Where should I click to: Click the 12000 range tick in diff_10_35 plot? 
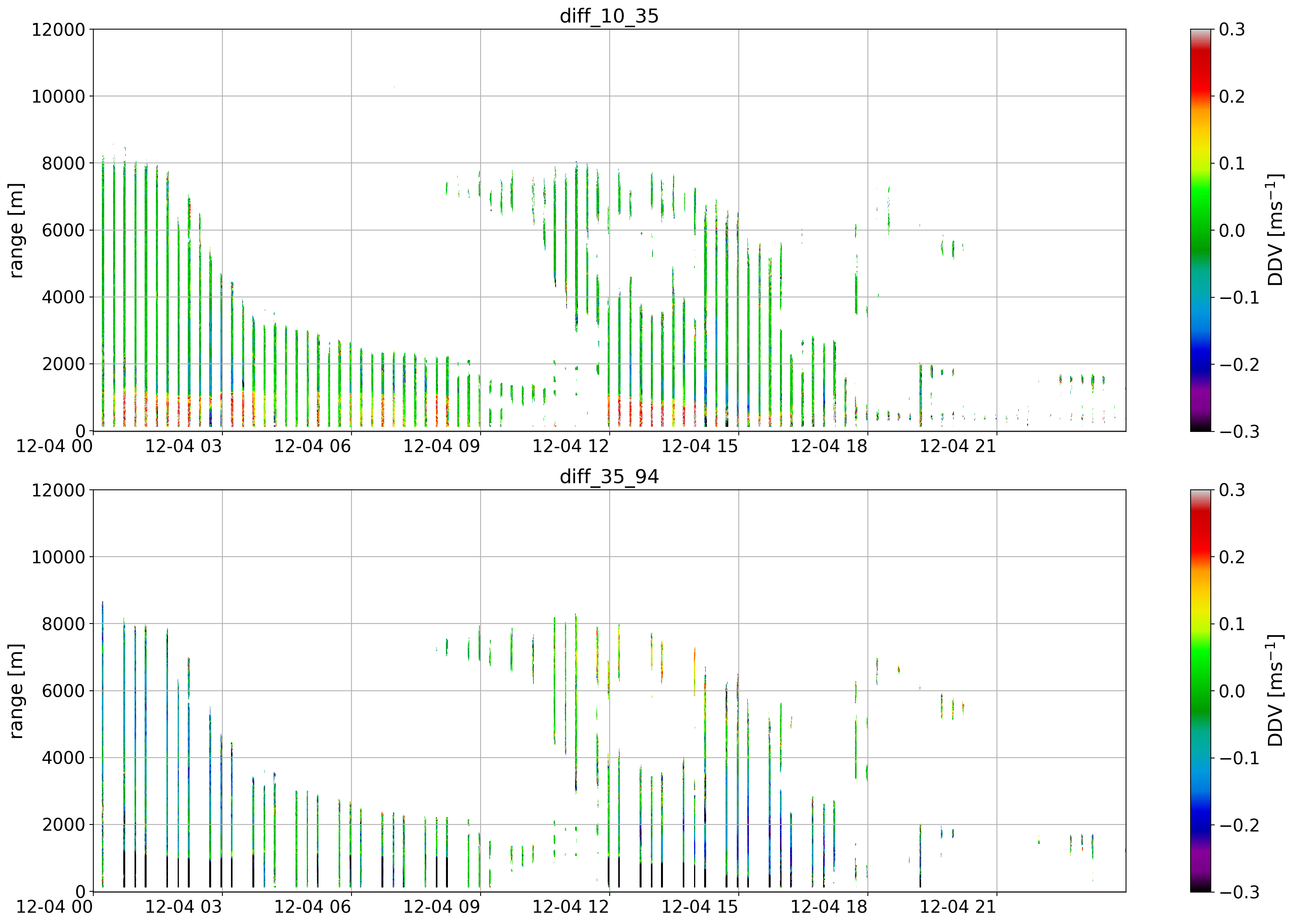[x=58, y=30]
